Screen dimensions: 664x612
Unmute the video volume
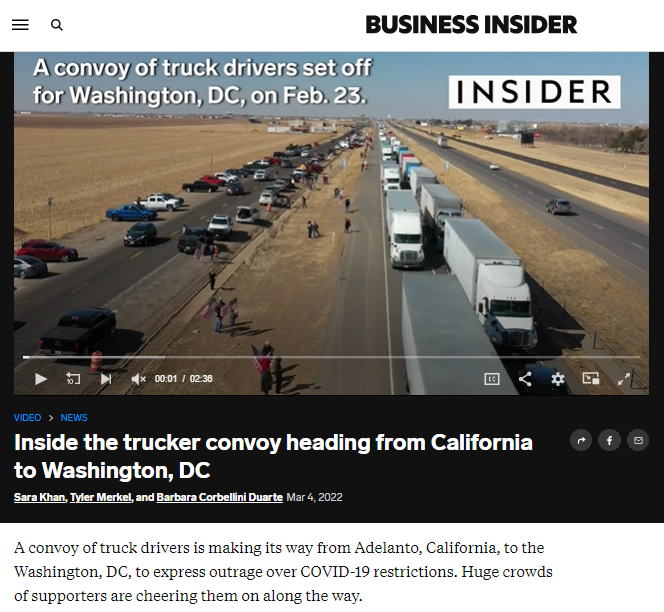point(138,379)
